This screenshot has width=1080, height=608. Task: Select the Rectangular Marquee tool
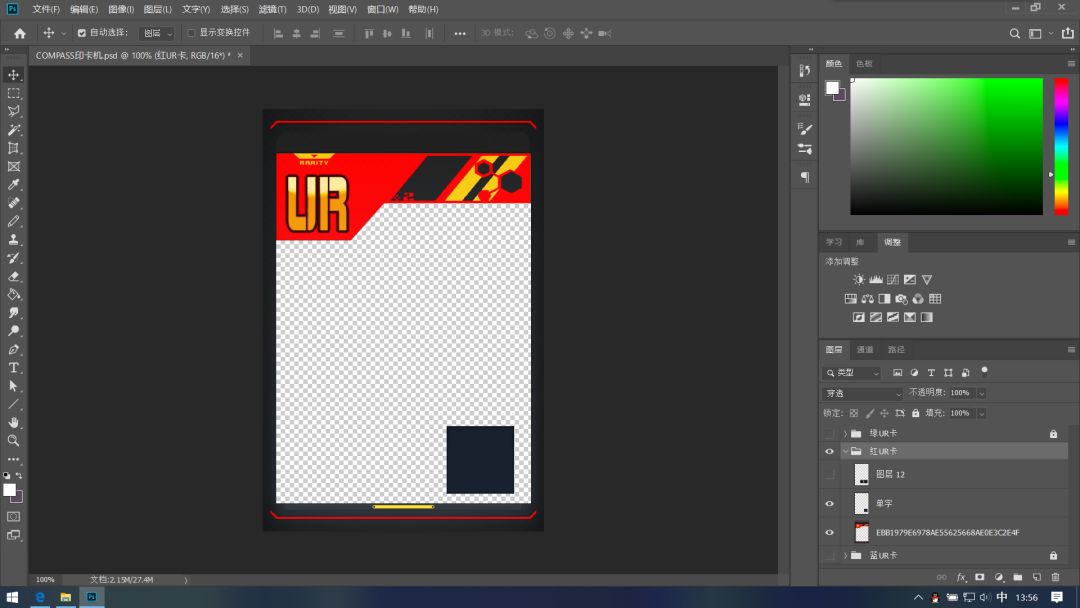pyautogui.click(x=14, y=93)
